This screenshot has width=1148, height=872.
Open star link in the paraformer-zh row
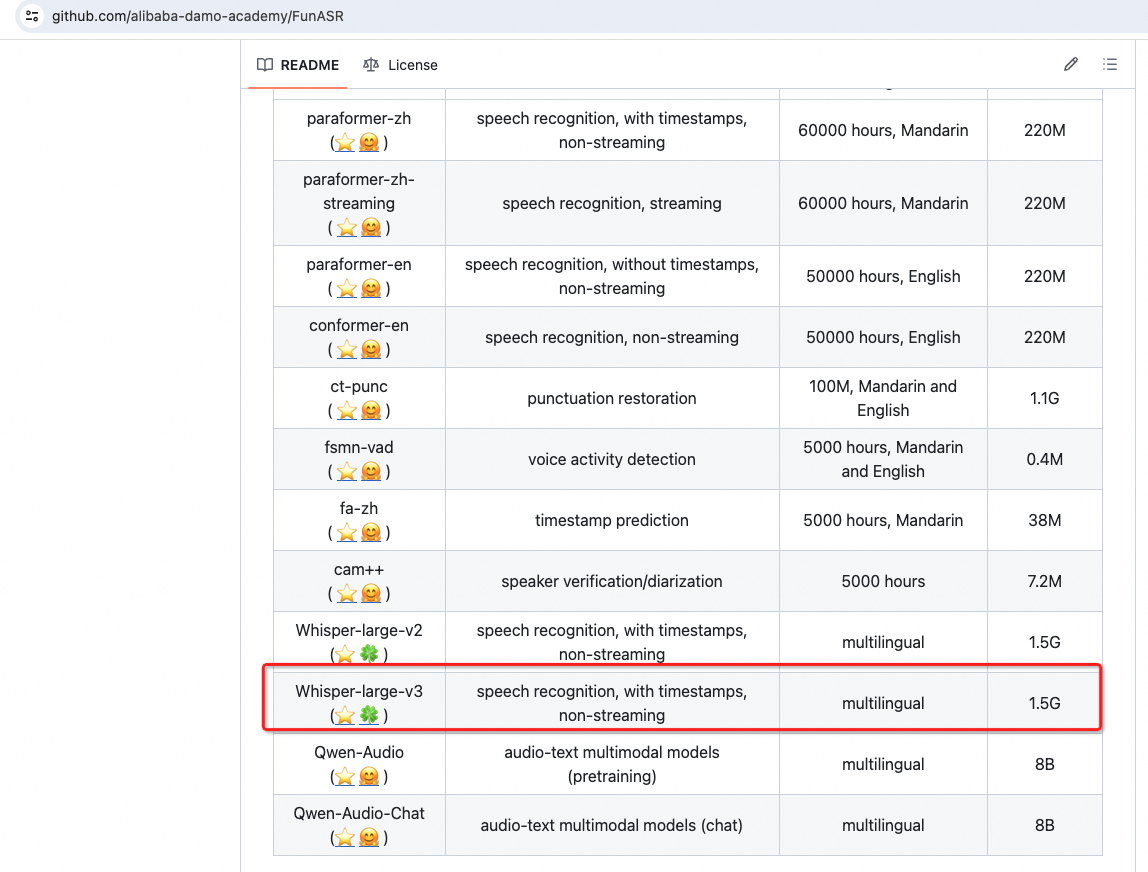click(x=345, y=142)
